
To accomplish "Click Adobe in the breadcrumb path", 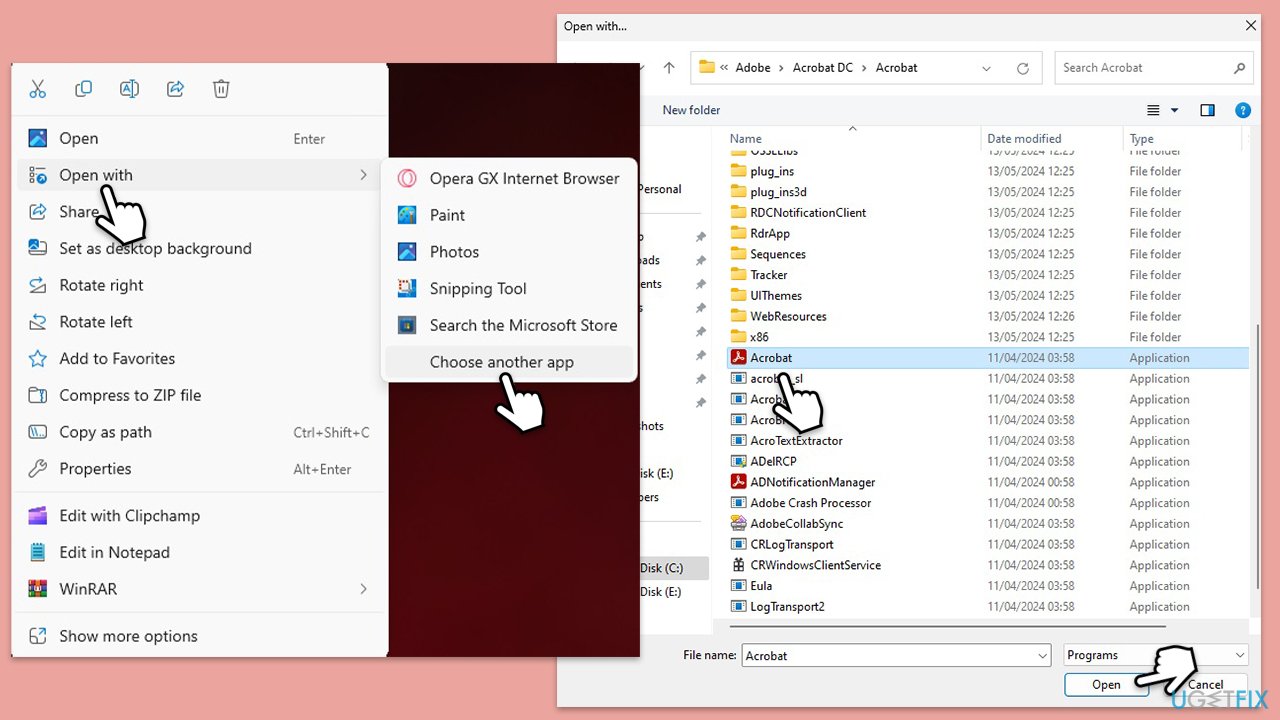I will click(753, 68).
